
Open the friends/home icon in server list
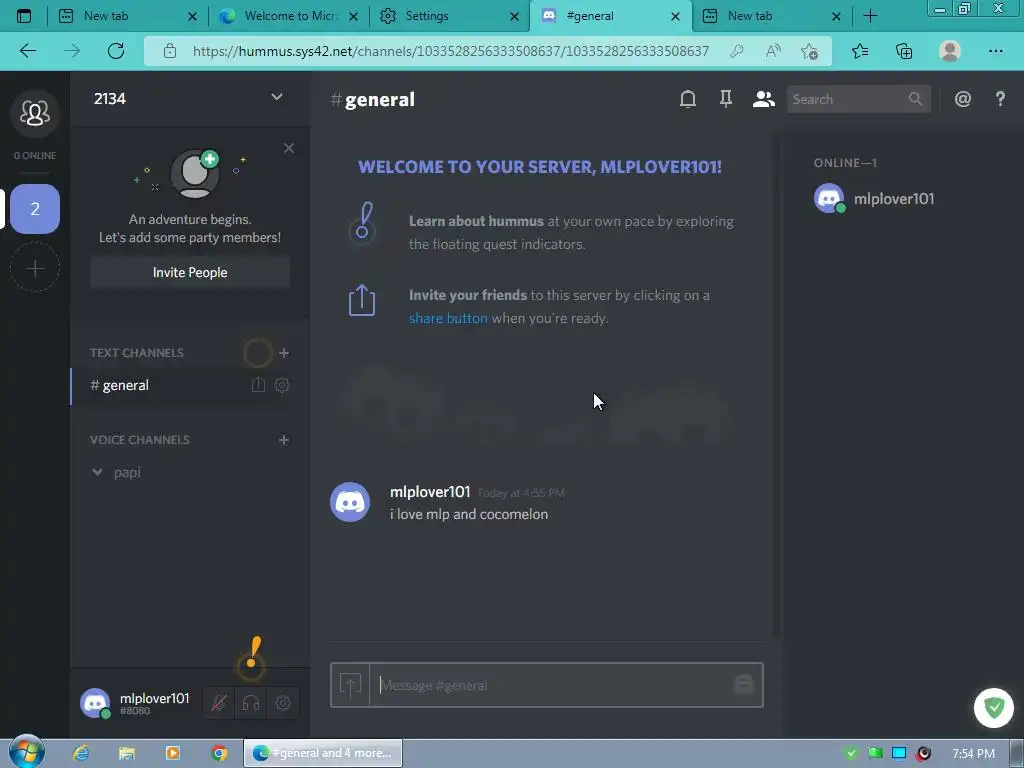click(35, 113)
